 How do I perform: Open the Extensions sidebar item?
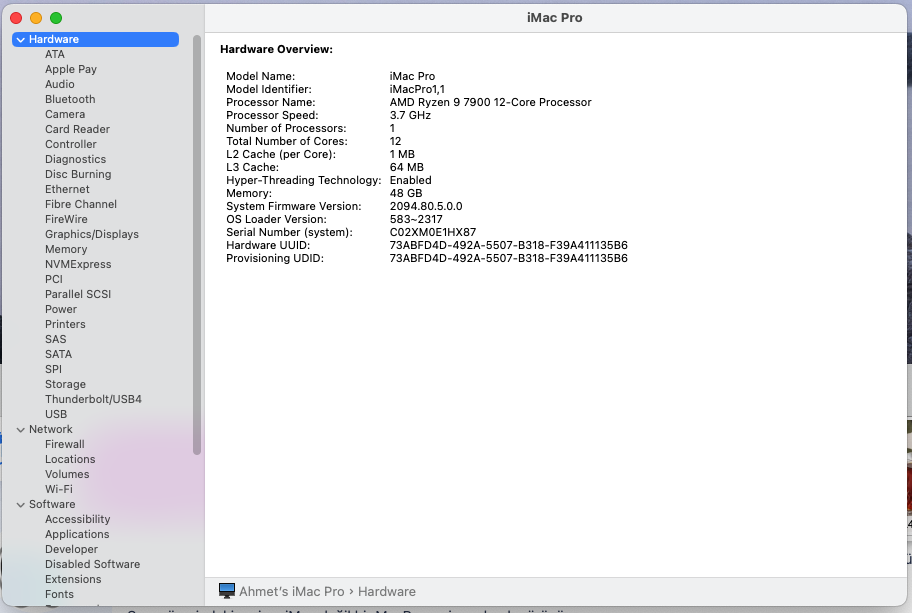tap(73, 579)
